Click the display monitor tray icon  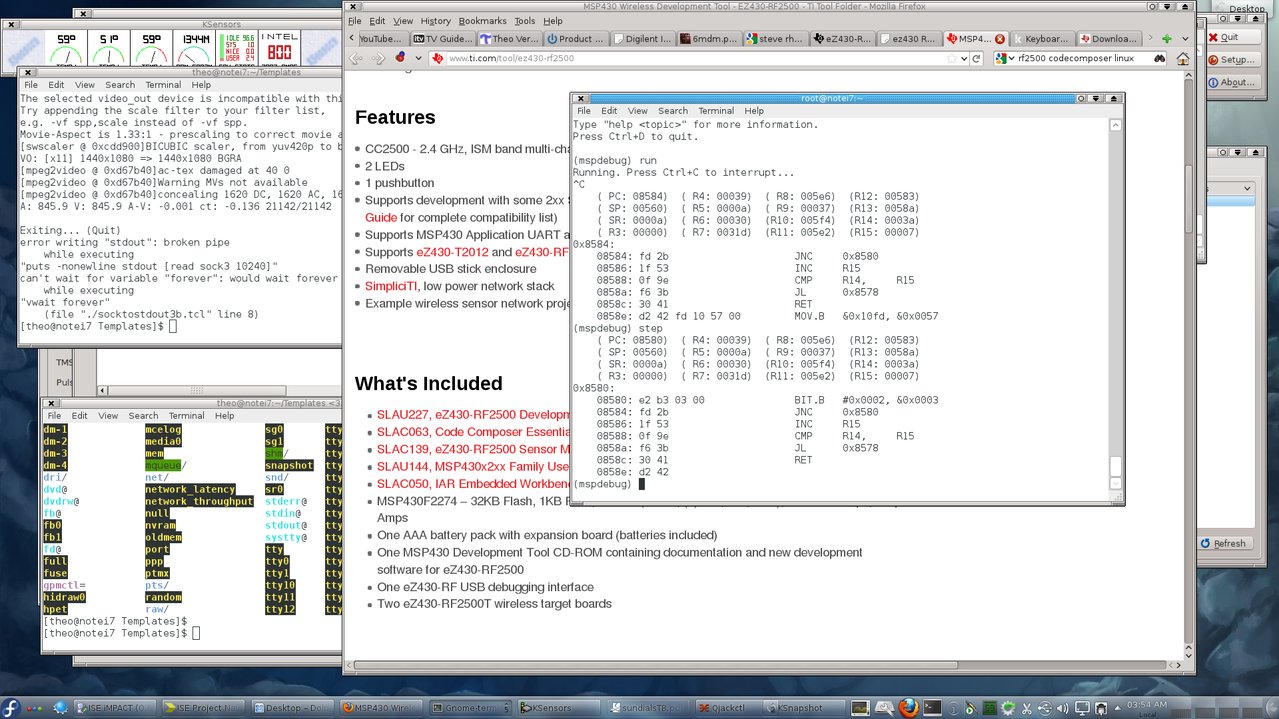[x=1082, y=708]
